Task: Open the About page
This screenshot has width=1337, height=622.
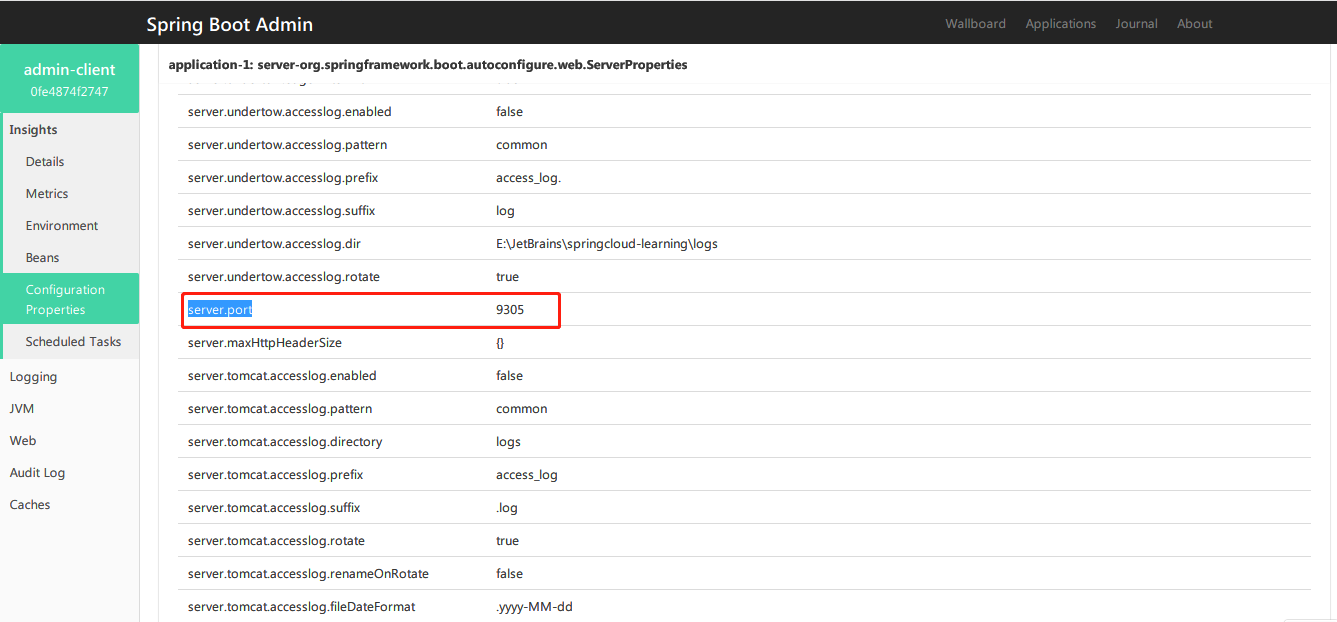Action: tap(1194, 24)
